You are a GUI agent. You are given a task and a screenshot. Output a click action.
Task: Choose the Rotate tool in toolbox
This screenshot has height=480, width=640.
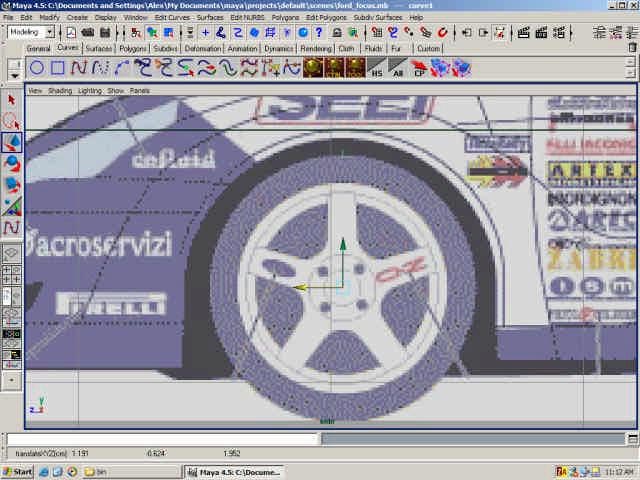(x=12, y=164)
